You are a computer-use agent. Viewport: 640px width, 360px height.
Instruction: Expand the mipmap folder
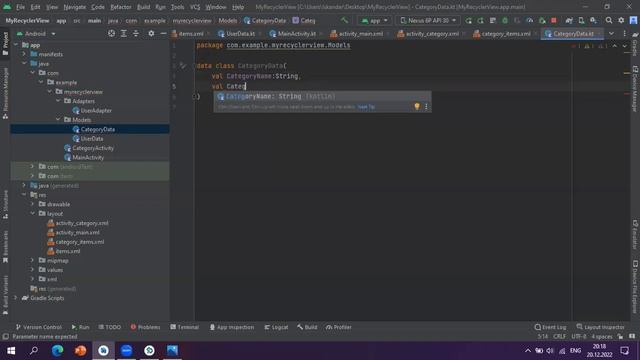[x=32, y=260]
